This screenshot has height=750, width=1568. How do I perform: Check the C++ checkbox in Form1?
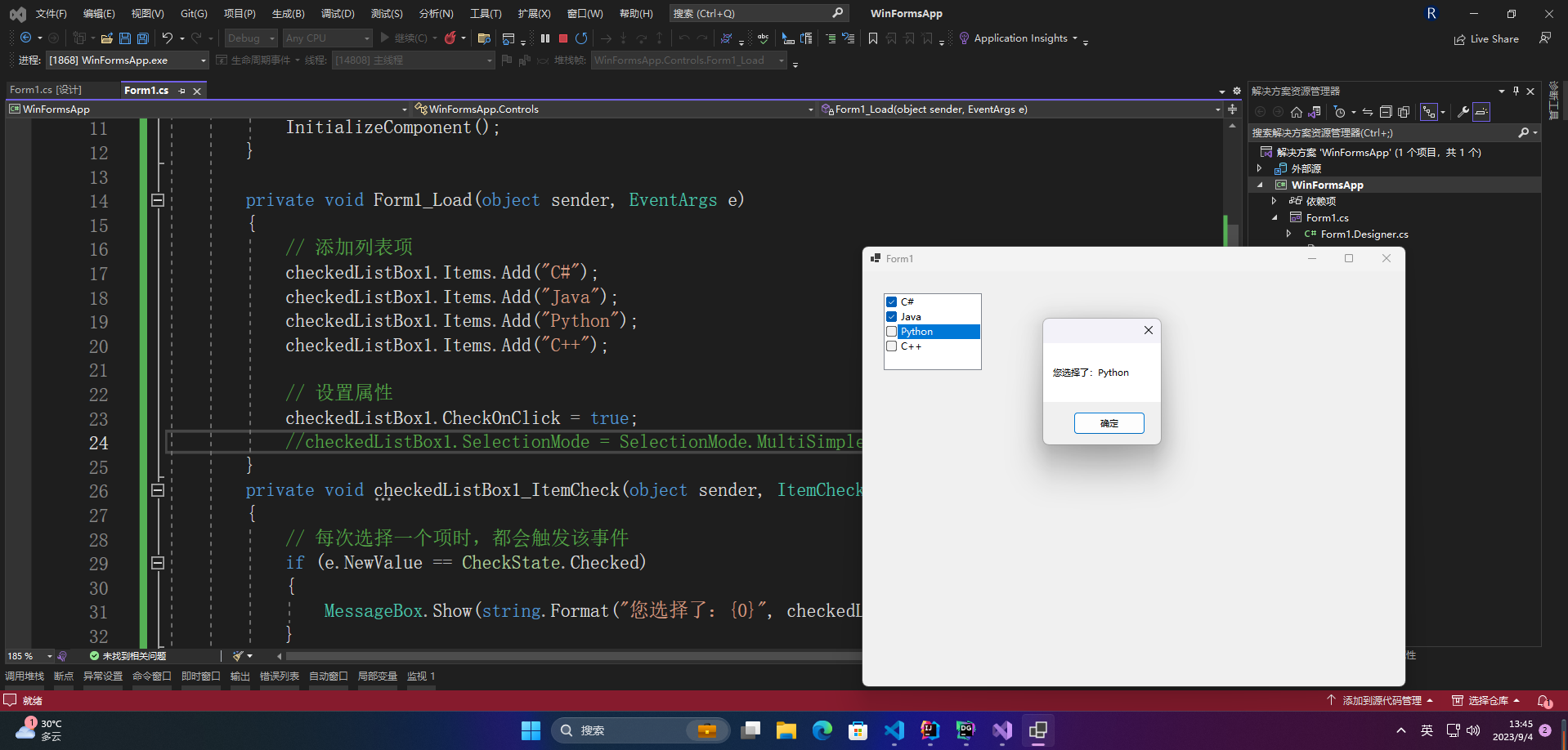(x=892, y=346)
